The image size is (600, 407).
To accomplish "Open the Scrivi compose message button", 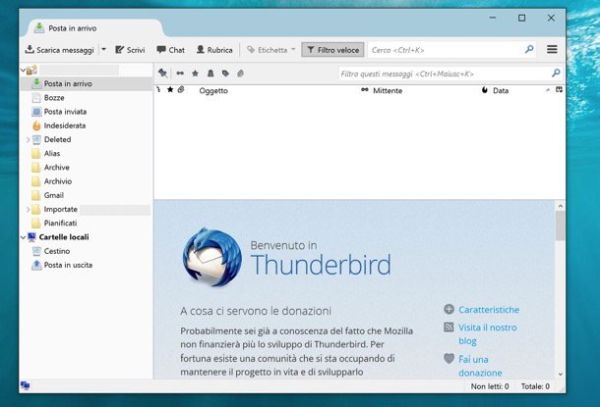I will point(132,49).
